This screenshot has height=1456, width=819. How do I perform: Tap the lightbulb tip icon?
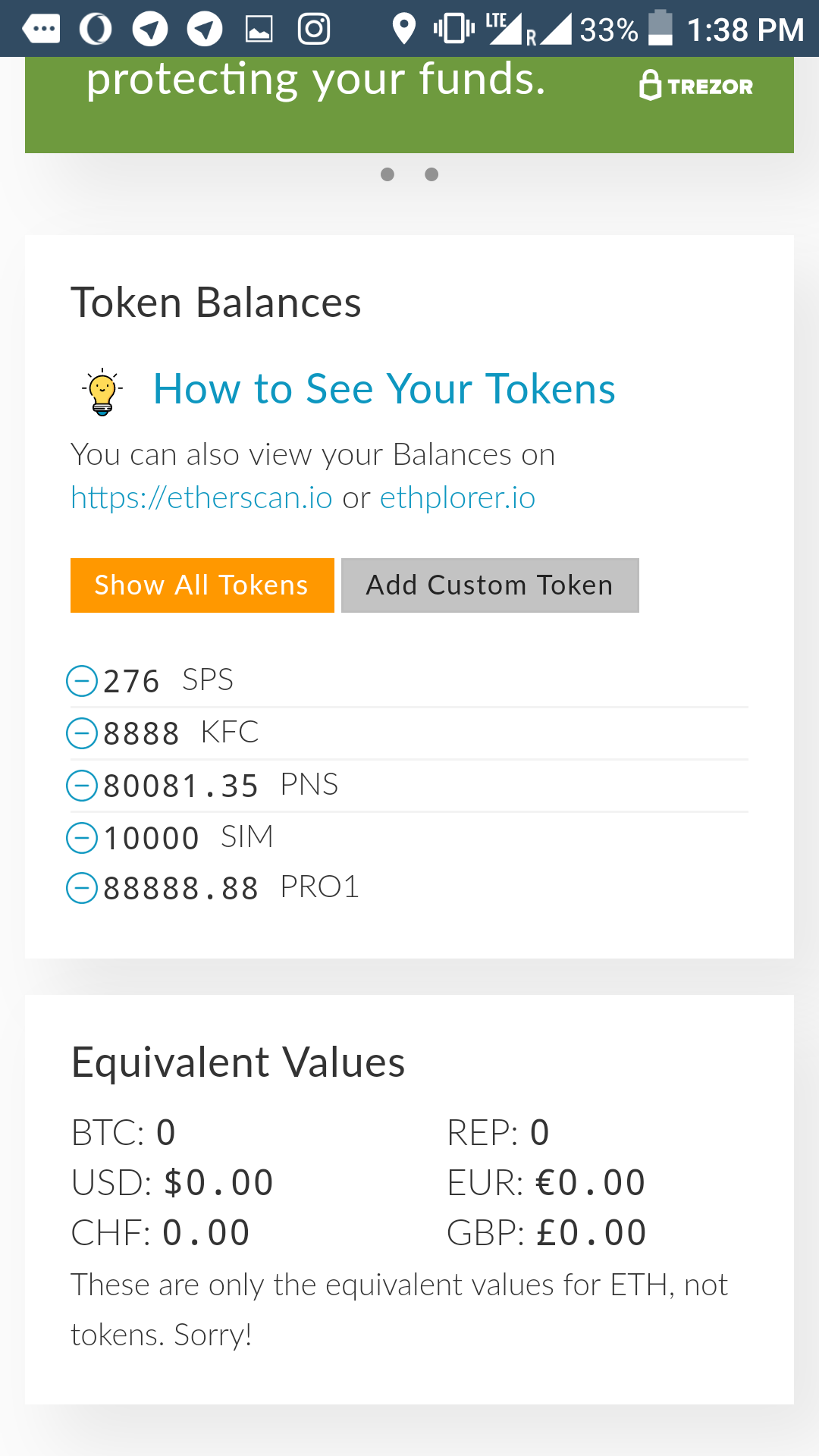tap(102, 392)
